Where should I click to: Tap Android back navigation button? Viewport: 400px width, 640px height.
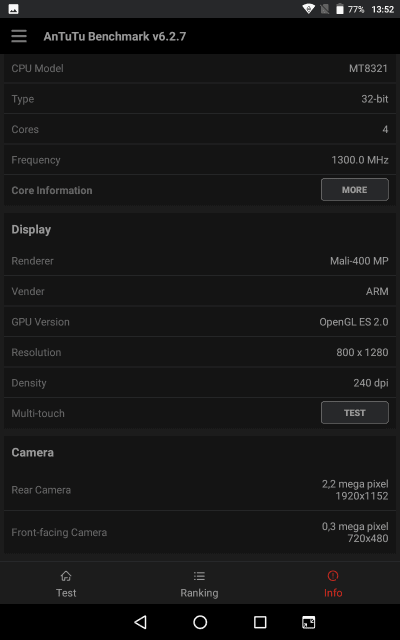coord(140,622)
